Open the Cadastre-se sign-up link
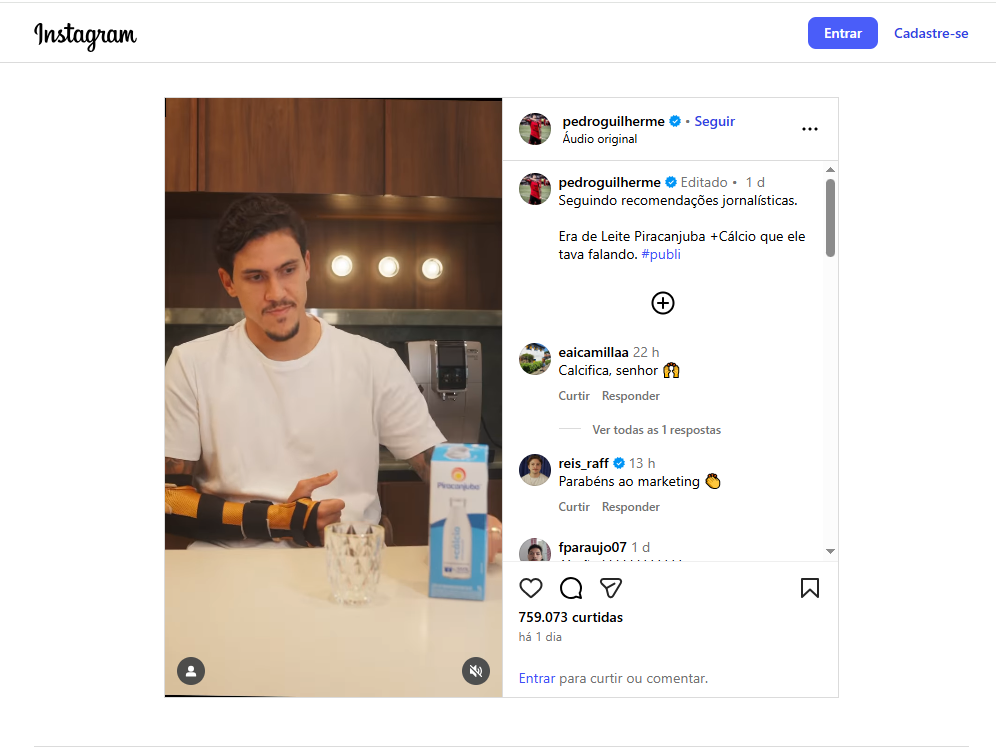 click(931, 33)
